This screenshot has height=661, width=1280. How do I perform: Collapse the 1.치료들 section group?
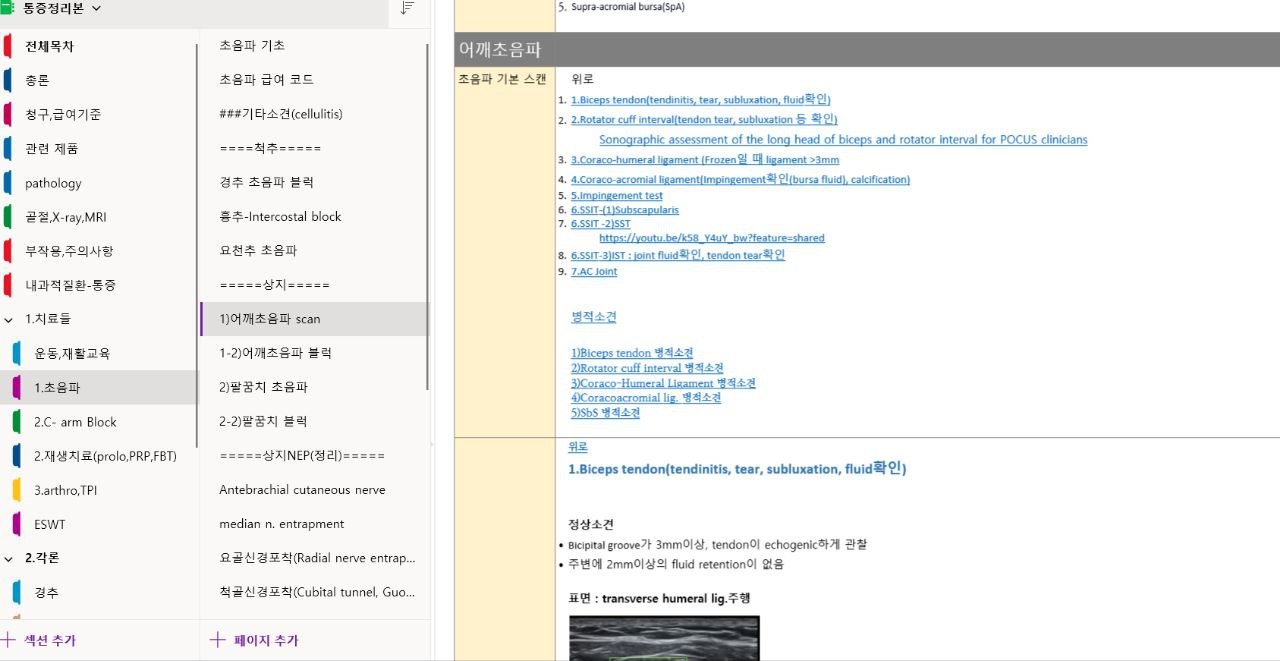(10, 319)
